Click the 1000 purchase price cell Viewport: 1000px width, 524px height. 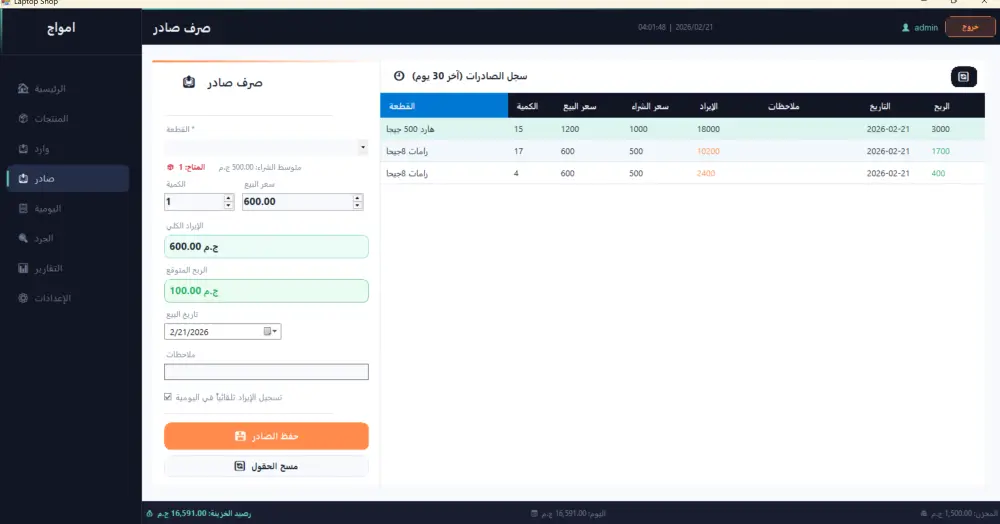click(638, 129)
